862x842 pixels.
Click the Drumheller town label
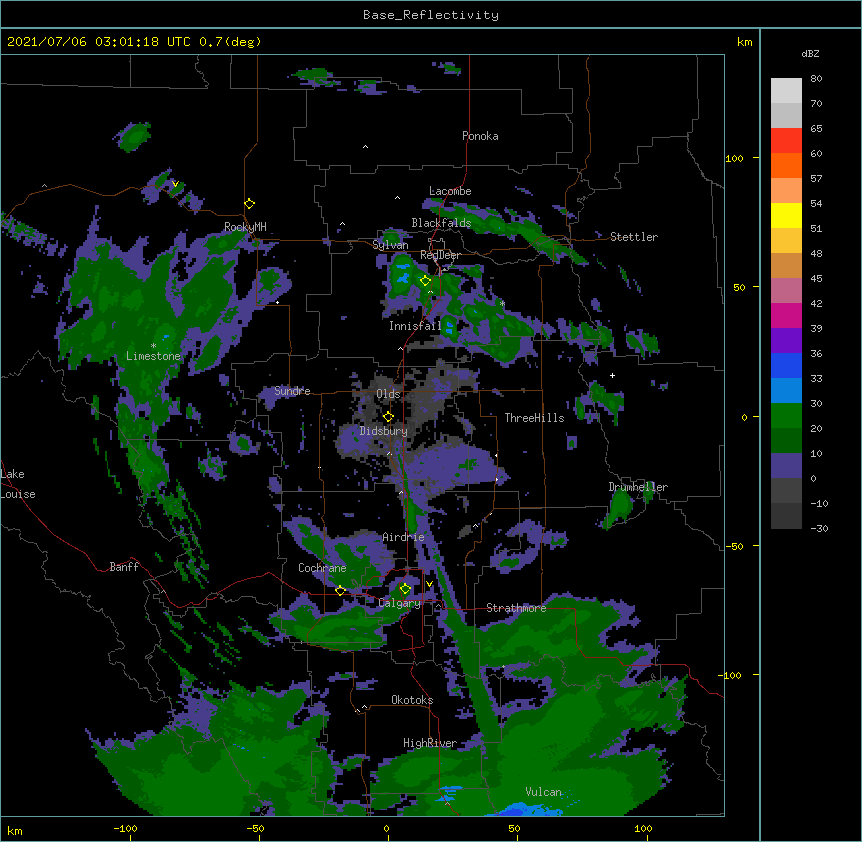click(638, 487)
